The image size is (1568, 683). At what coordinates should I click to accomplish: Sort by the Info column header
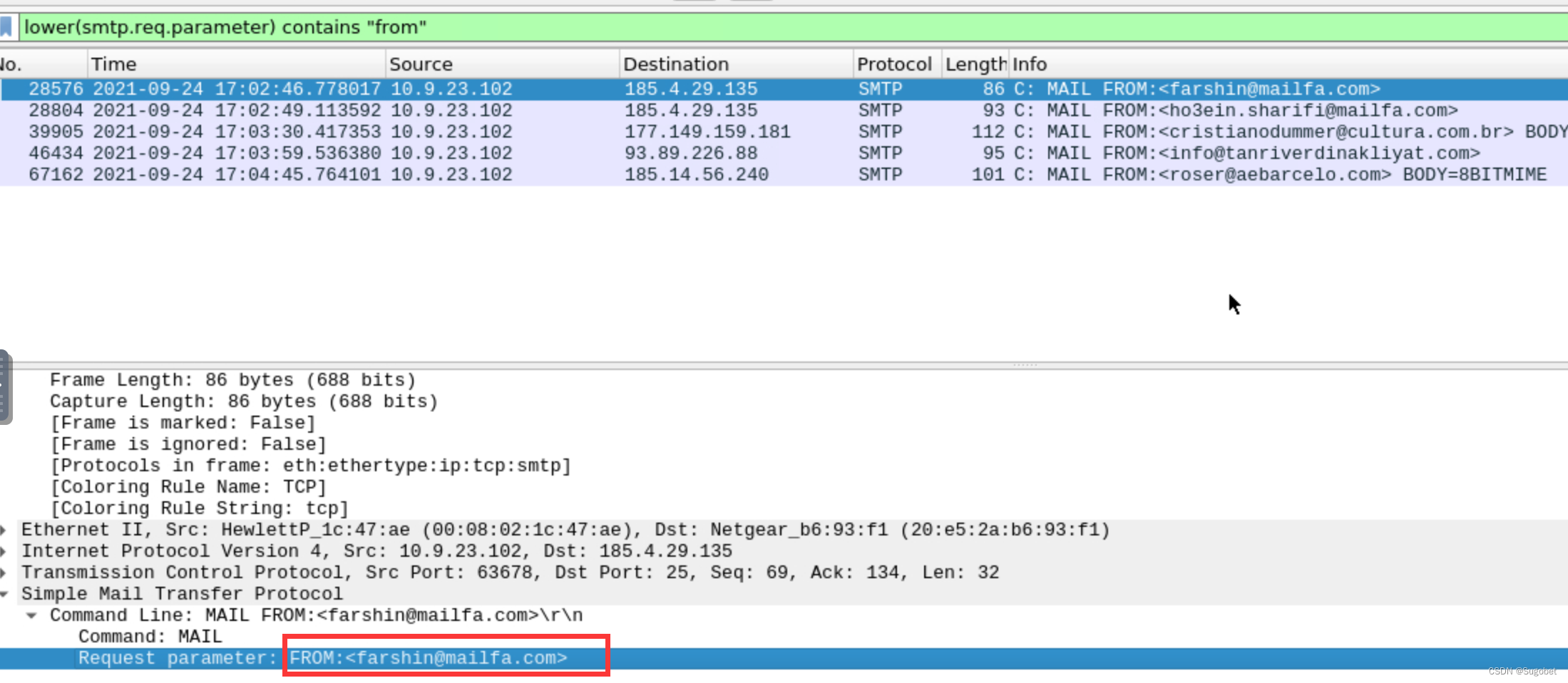1288,64
